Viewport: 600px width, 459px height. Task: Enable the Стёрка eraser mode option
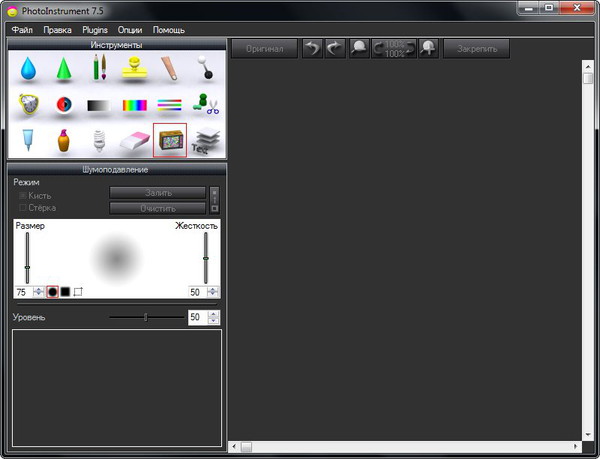coord(24,208)
